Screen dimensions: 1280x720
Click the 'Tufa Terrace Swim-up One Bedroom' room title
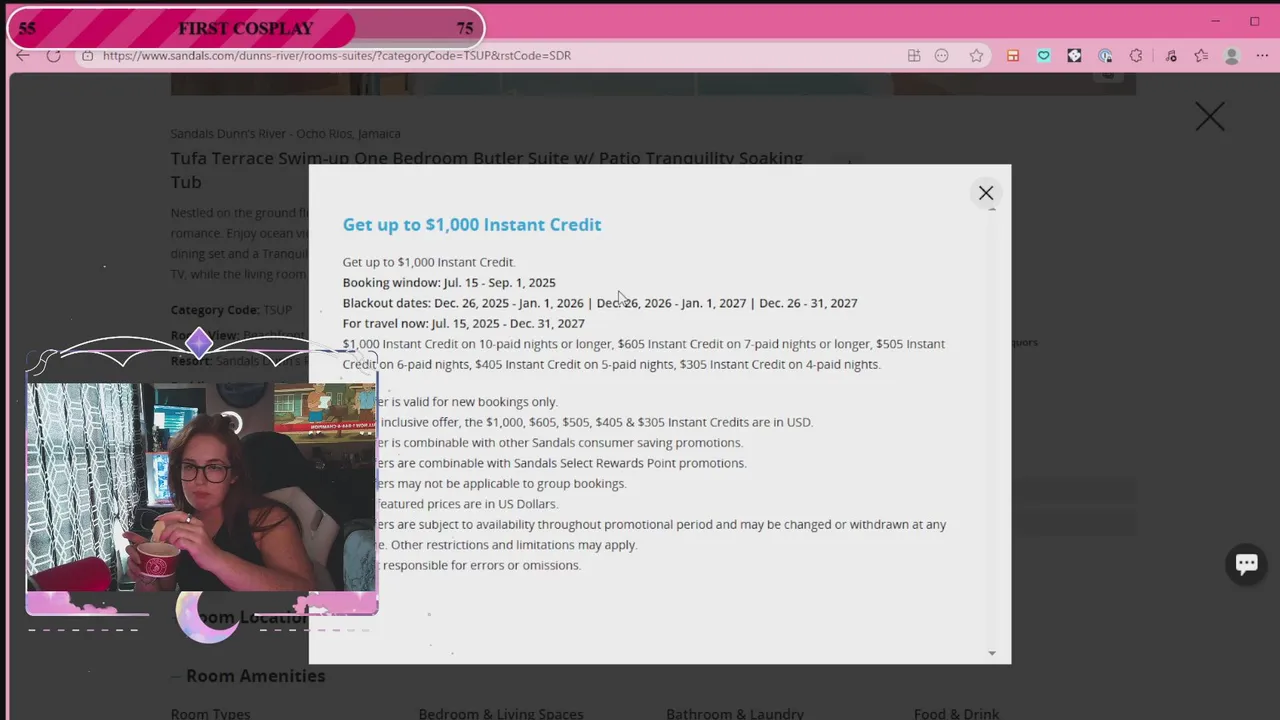click(487, 170)
